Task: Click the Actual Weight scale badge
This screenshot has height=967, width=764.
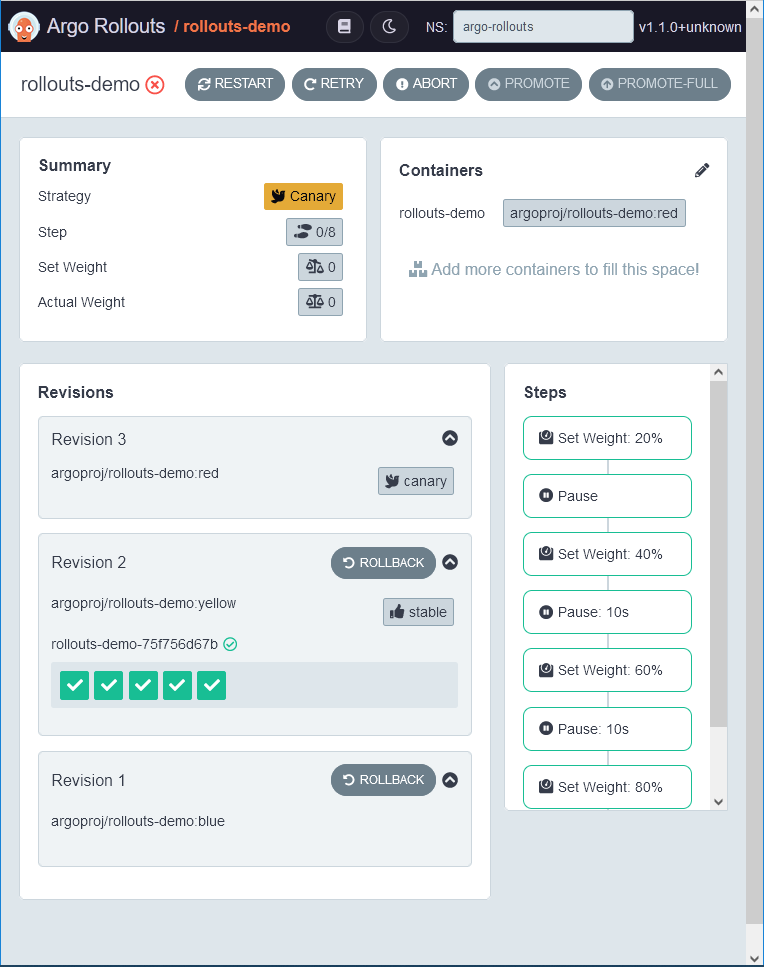Action: (x=321, y=302)
